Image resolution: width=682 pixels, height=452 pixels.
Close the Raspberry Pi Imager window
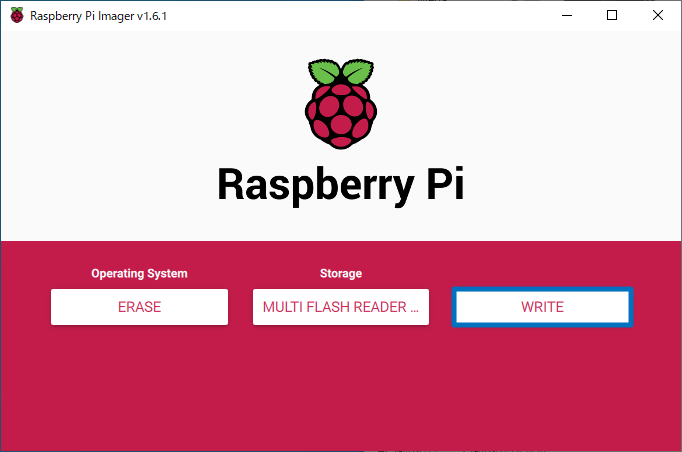coord(658,15)
